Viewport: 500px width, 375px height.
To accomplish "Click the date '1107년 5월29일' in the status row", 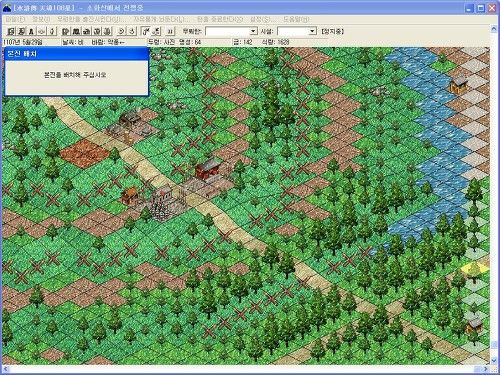I will 23,42.
